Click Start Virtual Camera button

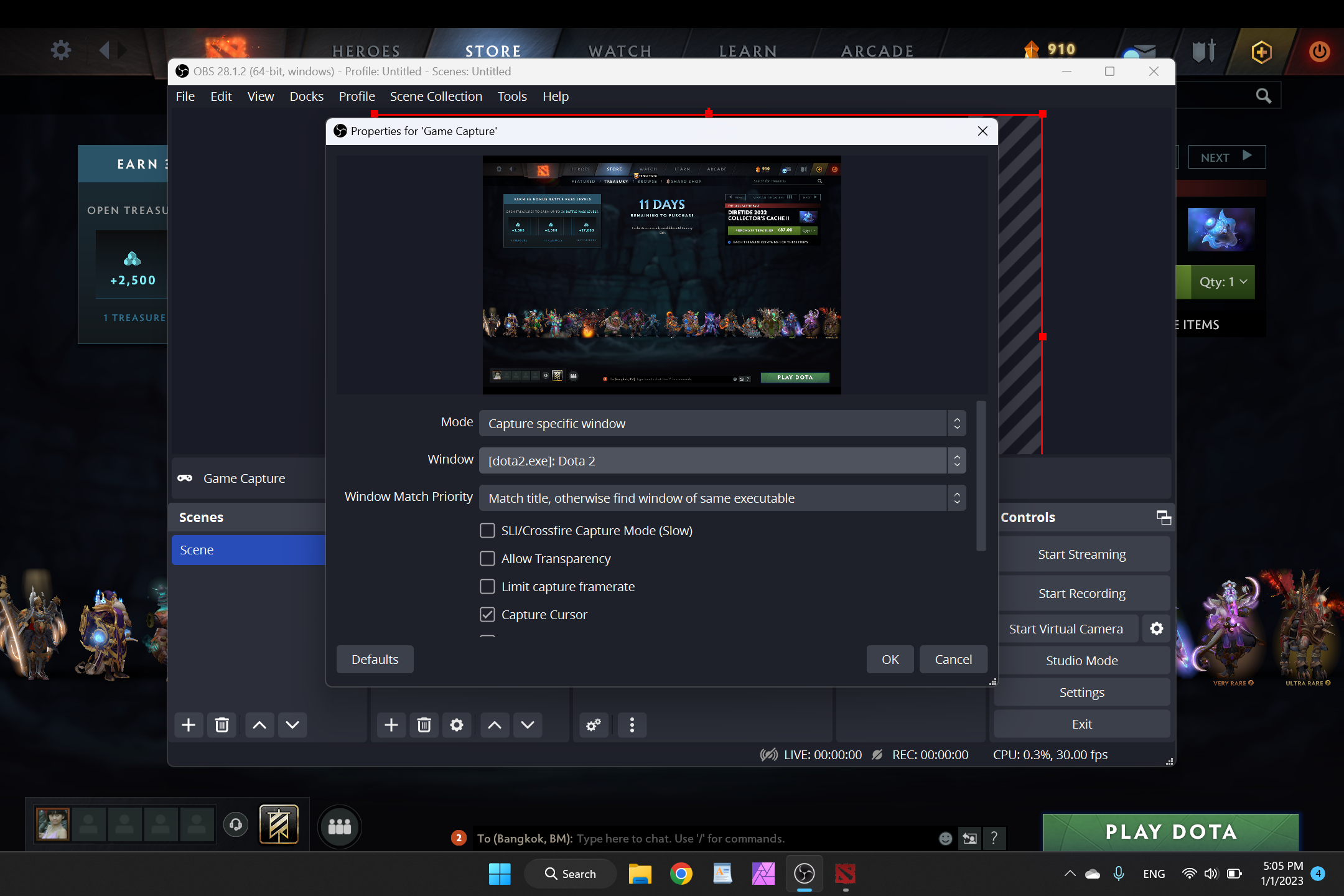click(1066, 628)
